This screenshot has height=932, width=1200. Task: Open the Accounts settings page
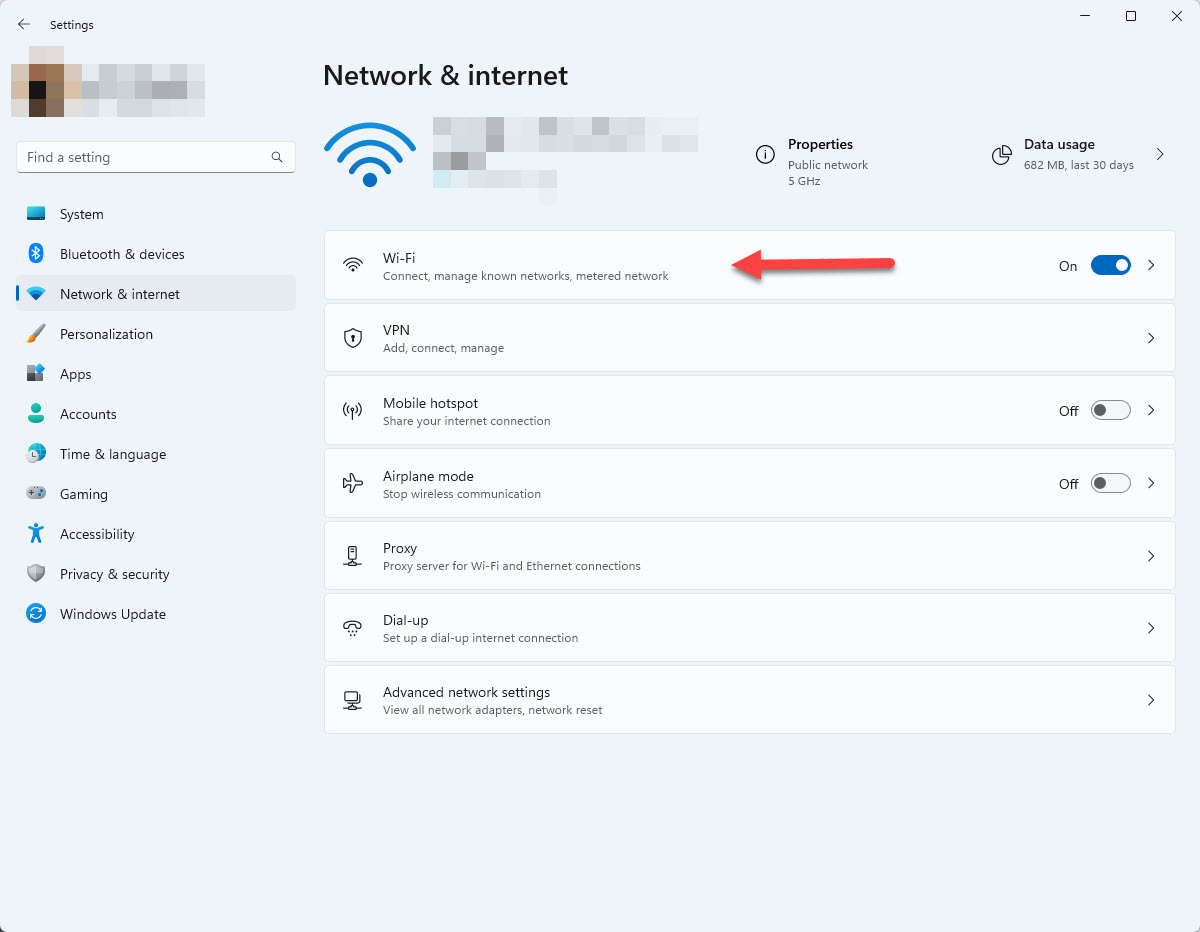click(88, 414)
